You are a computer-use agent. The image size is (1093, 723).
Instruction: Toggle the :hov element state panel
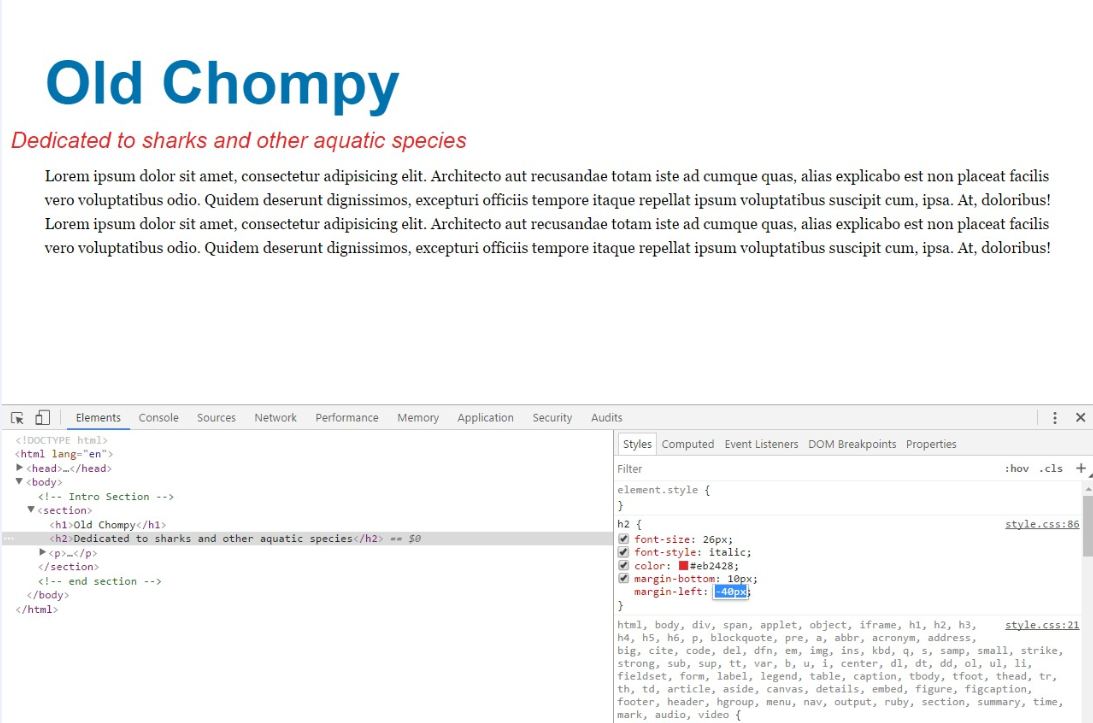(x=1016, y=469)
